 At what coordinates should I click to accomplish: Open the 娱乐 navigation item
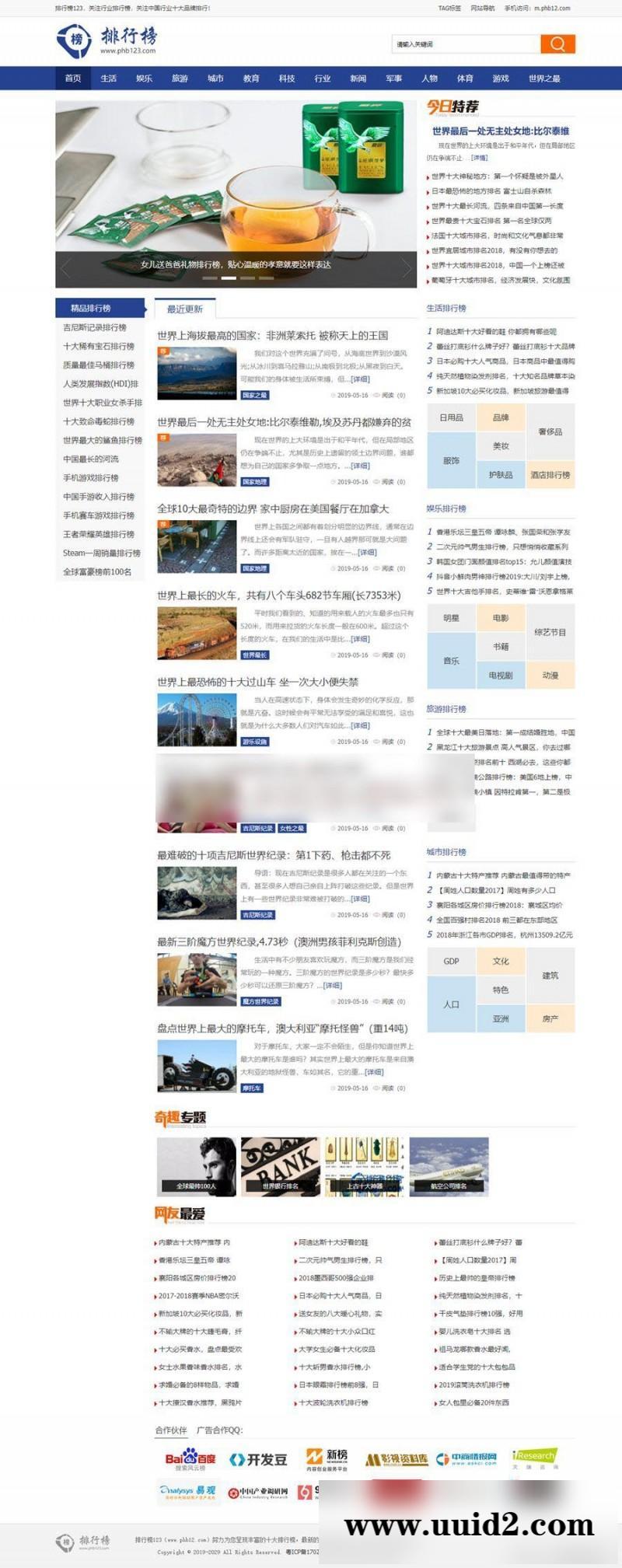145,79
